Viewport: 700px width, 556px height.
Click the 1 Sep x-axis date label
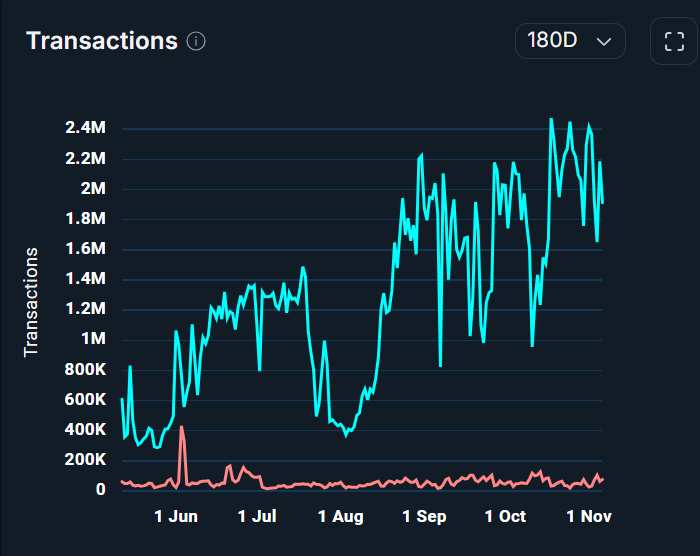[424, 517]
